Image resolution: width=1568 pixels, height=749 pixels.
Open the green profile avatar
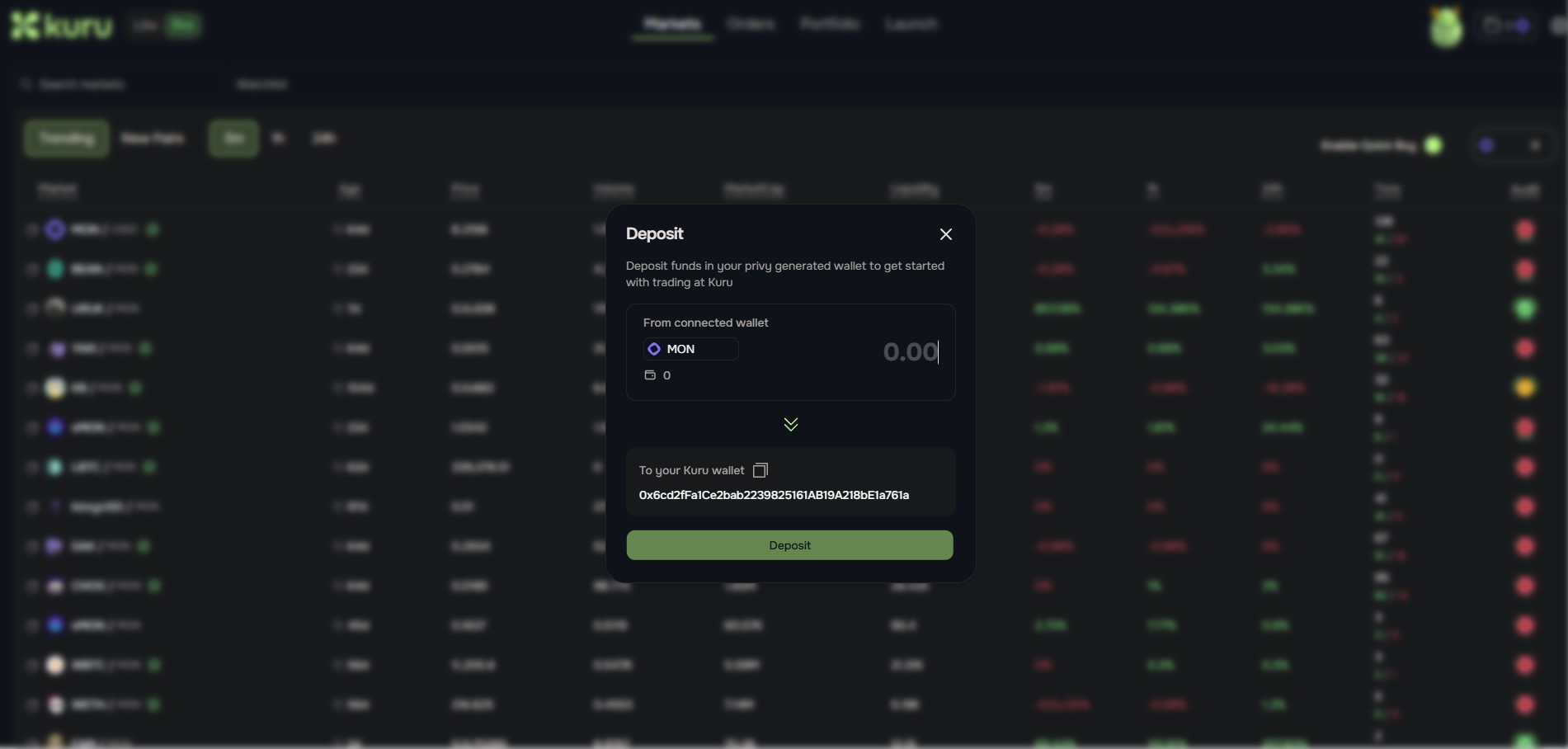pos(1446,27)
